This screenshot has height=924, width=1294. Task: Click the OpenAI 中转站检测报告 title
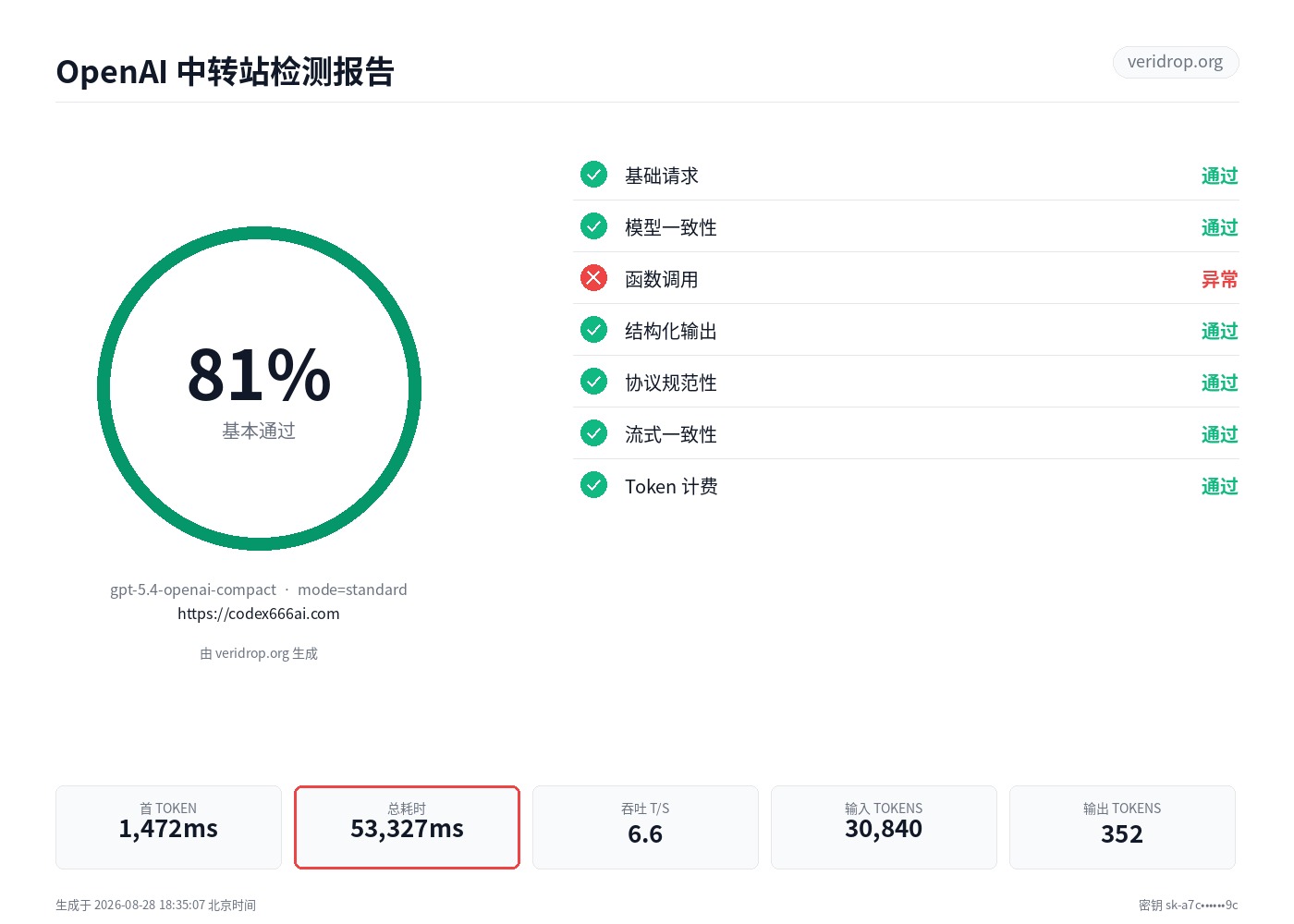[226, 72]
